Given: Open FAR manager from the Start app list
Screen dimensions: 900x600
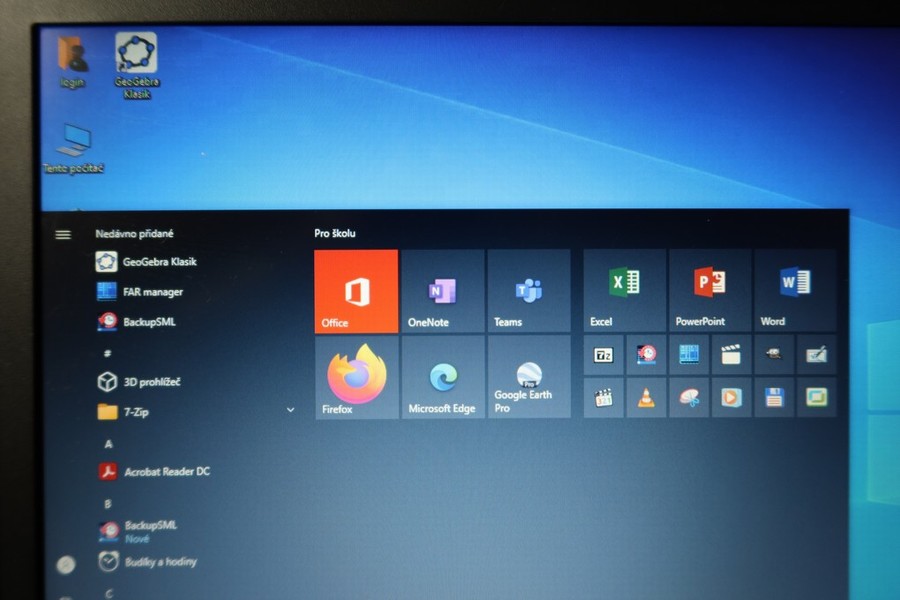Looking at the screenshot, I should point(139,292).
